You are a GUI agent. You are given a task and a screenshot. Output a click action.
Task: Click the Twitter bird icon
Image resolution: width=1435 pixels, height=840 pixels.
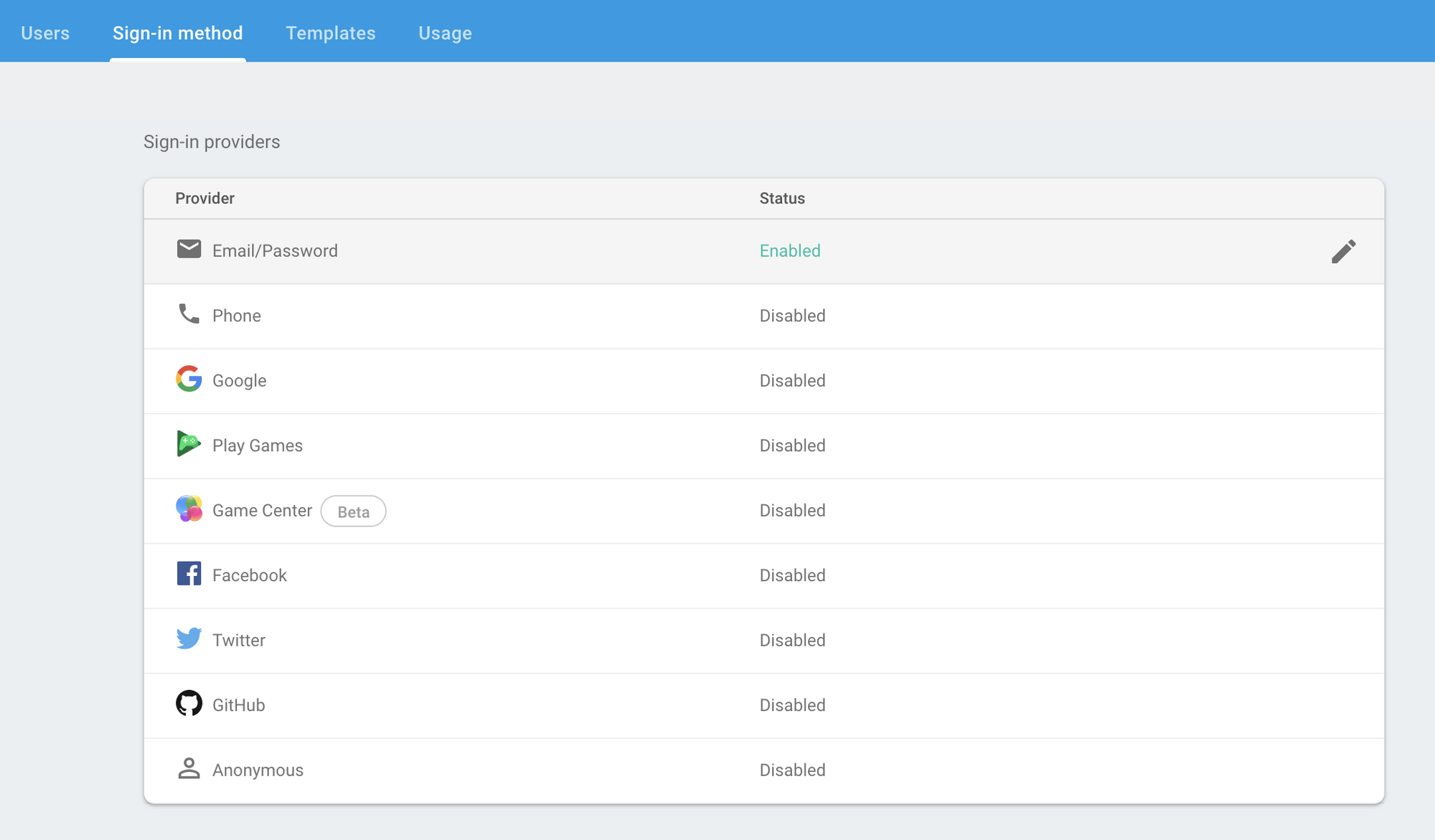(x=189, y=638)
